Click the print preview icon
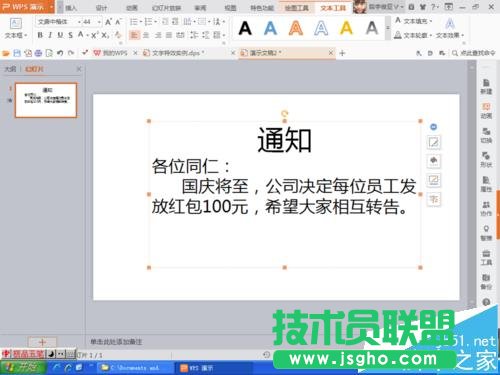Viewport: 500px width, 375px height. (49, 53)
